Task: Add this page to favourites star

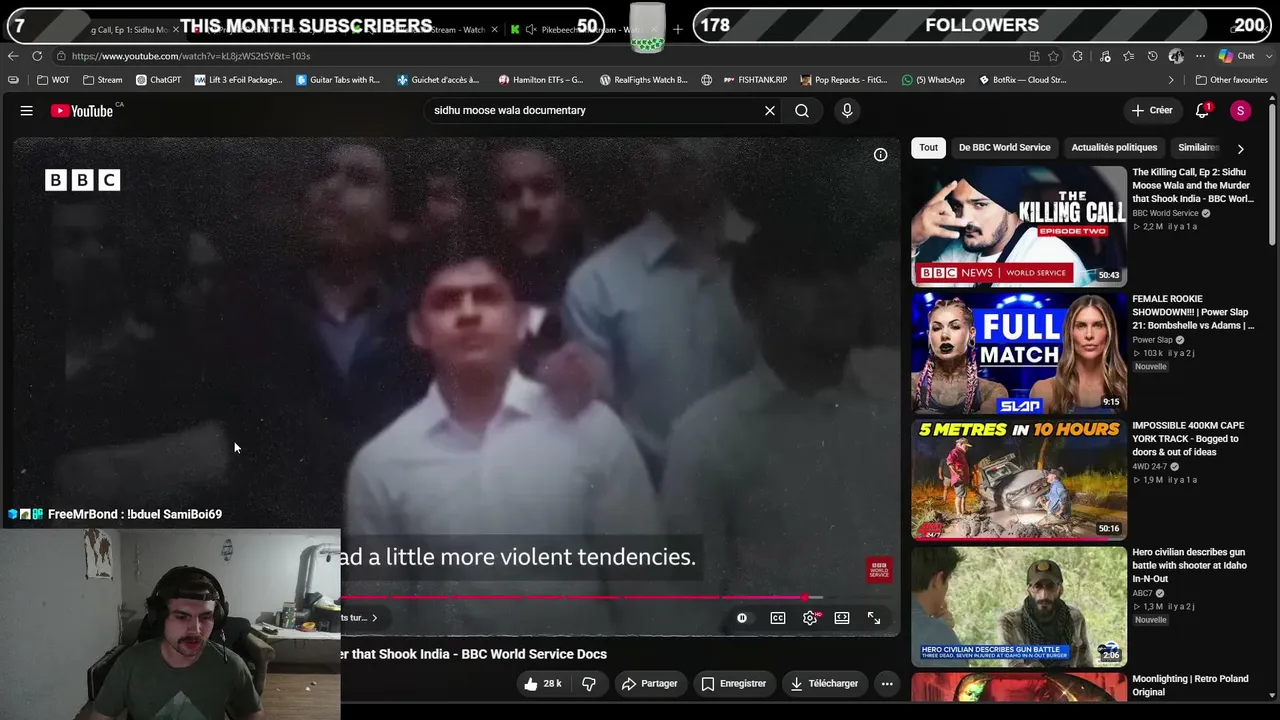Action: 1053,56
